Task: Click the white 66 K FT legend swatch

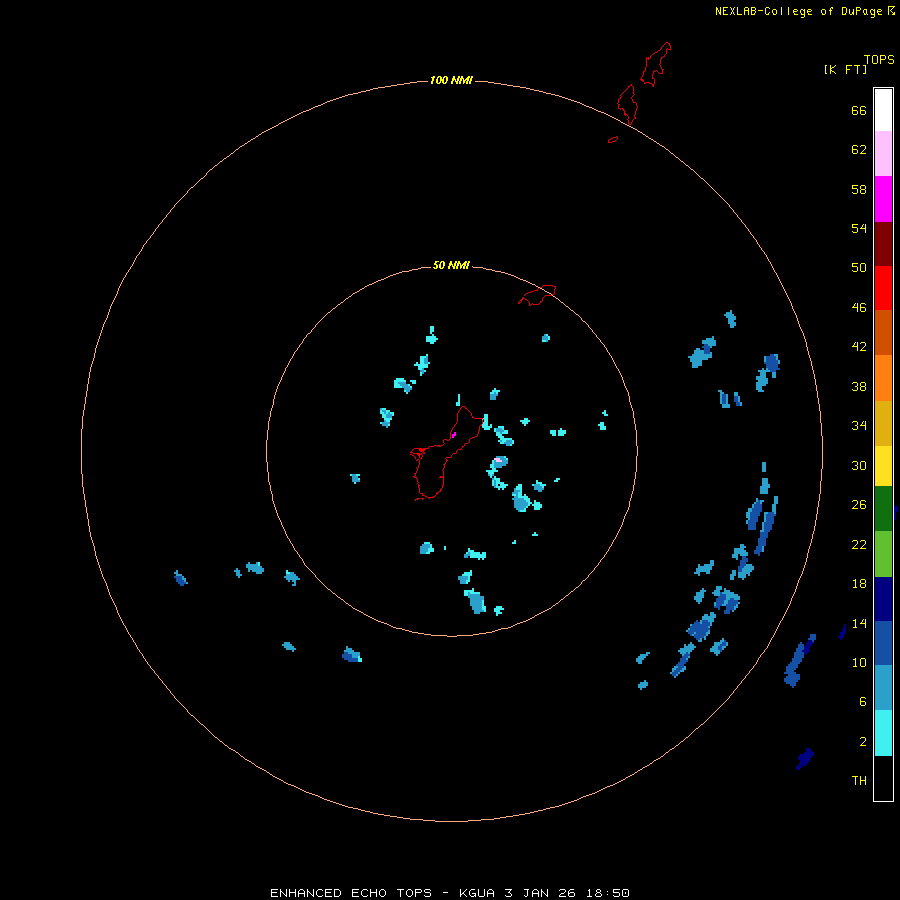Action: click(x=883, y=110)
